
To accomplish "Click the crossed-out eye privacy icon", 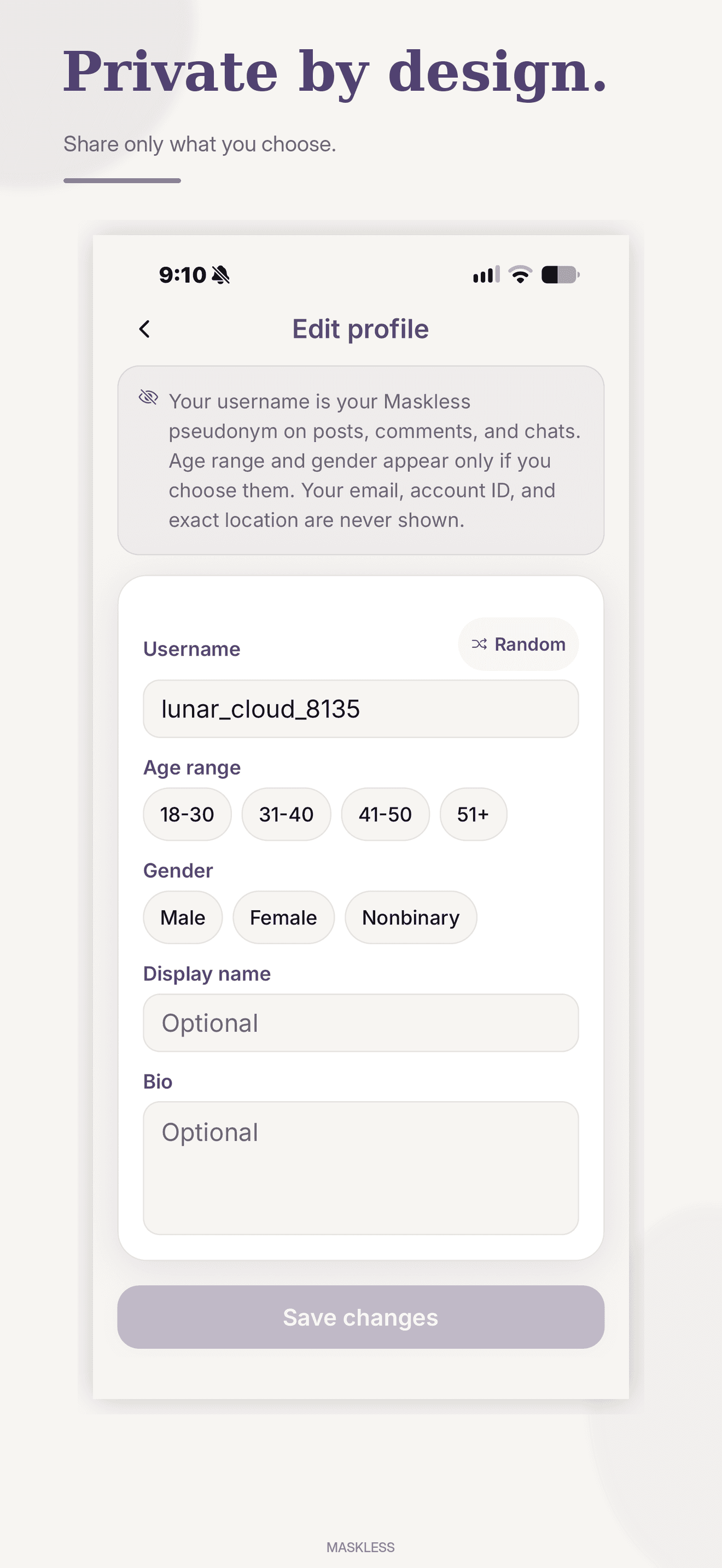I will coord(149,397).
